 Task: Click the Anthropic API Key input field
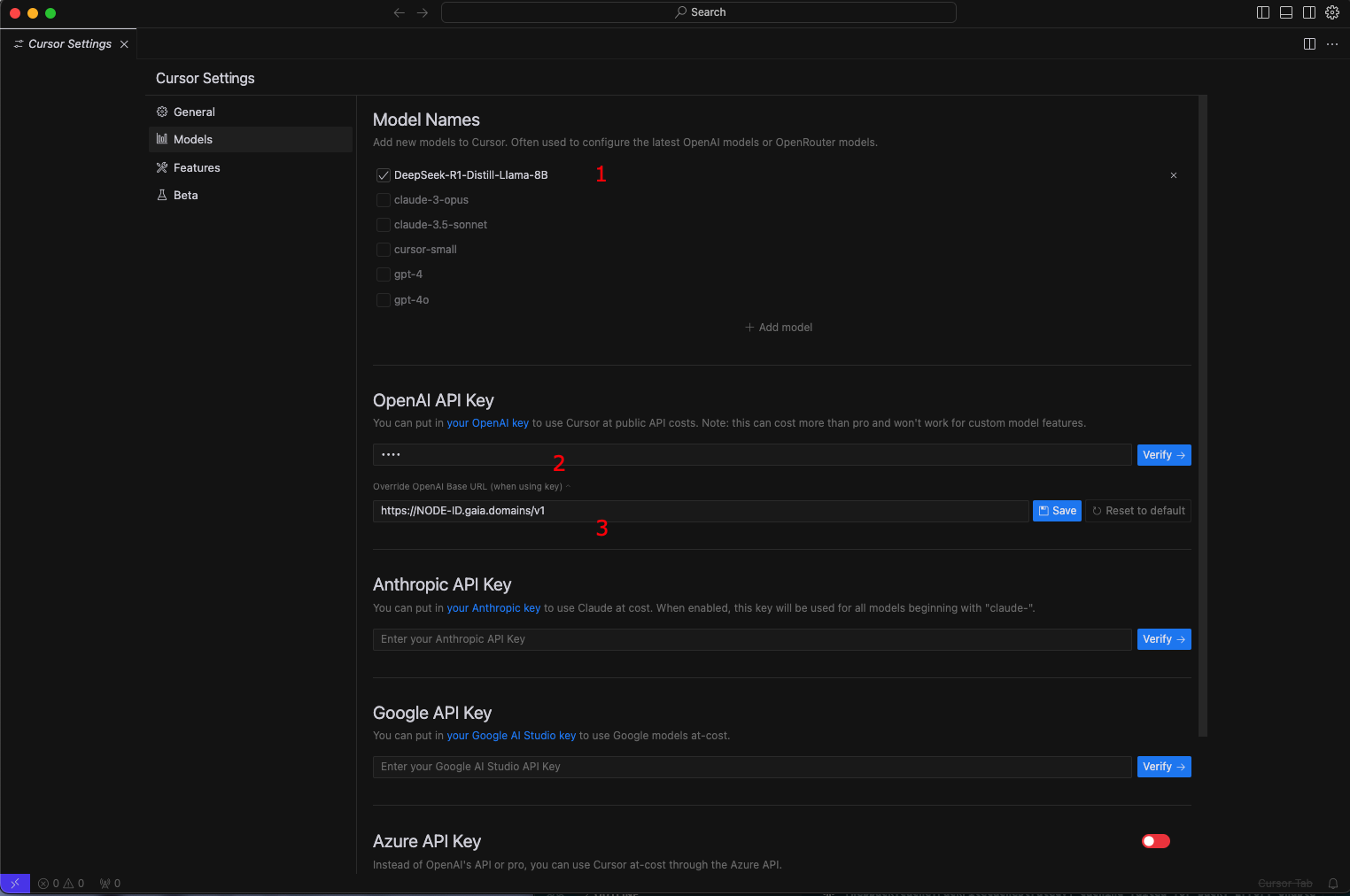point(752,639)
